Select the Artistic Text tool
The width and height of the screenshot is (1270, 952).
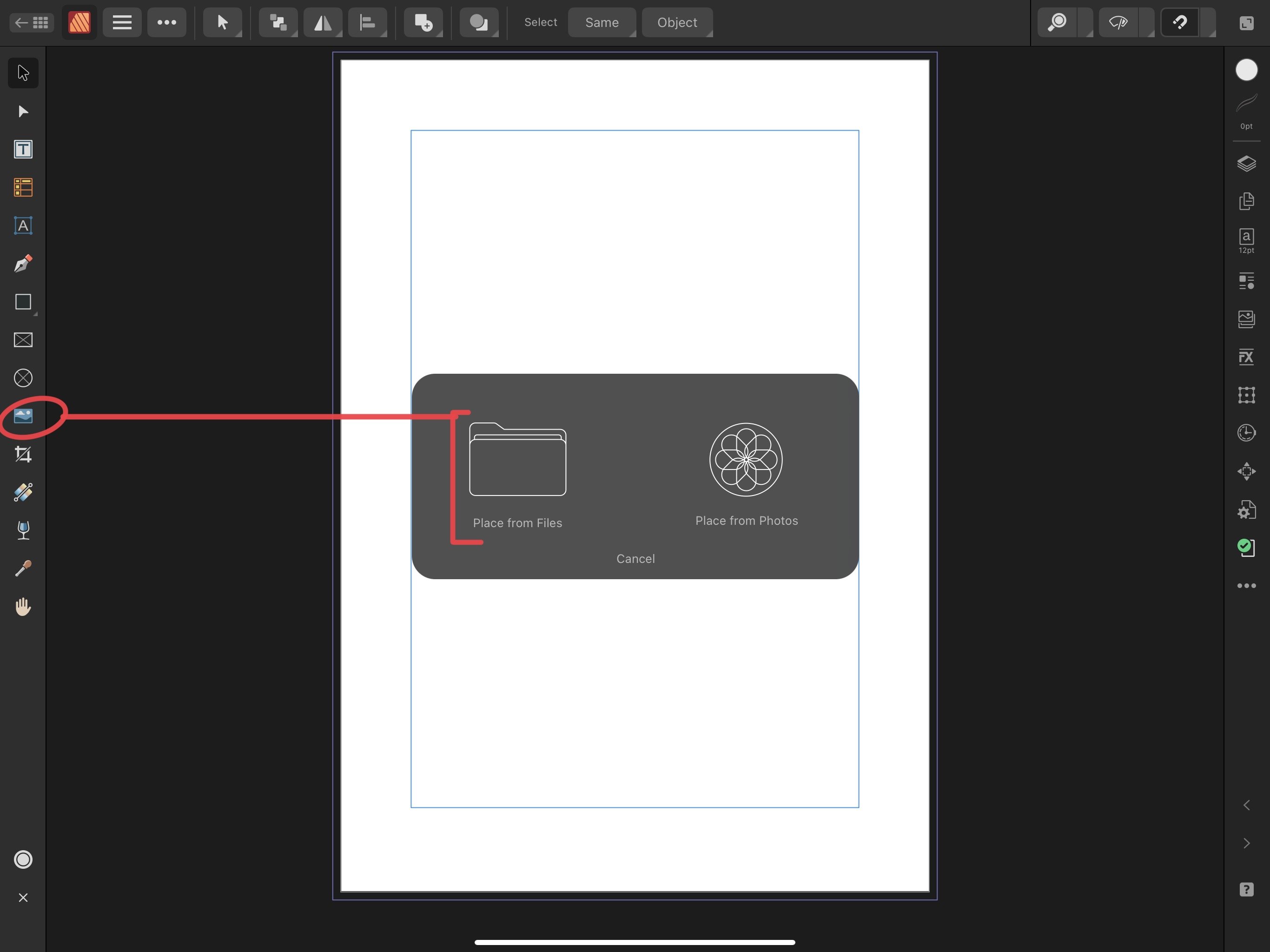click(x=23, y=225)
